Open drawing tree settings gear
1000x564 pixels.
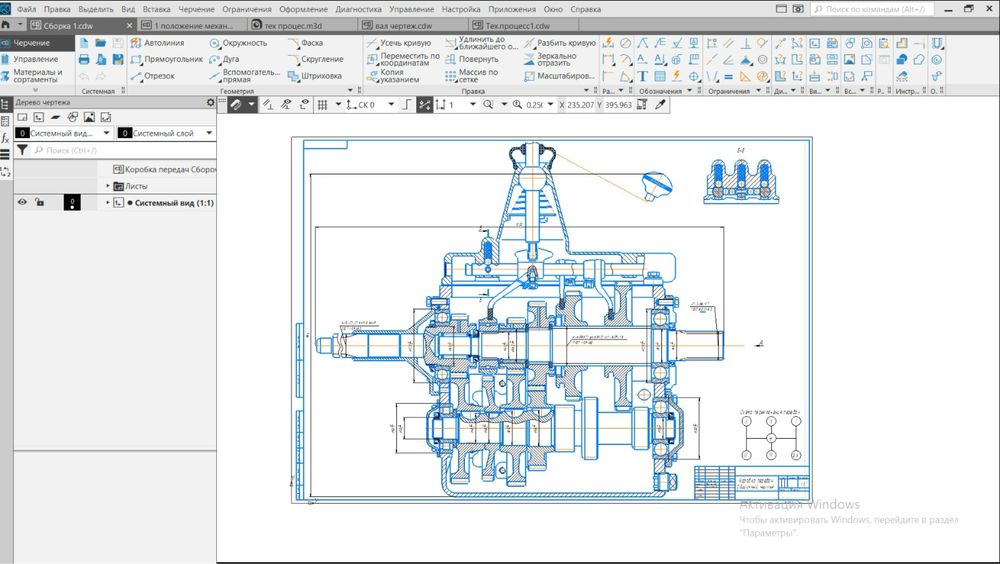point(210,102)
